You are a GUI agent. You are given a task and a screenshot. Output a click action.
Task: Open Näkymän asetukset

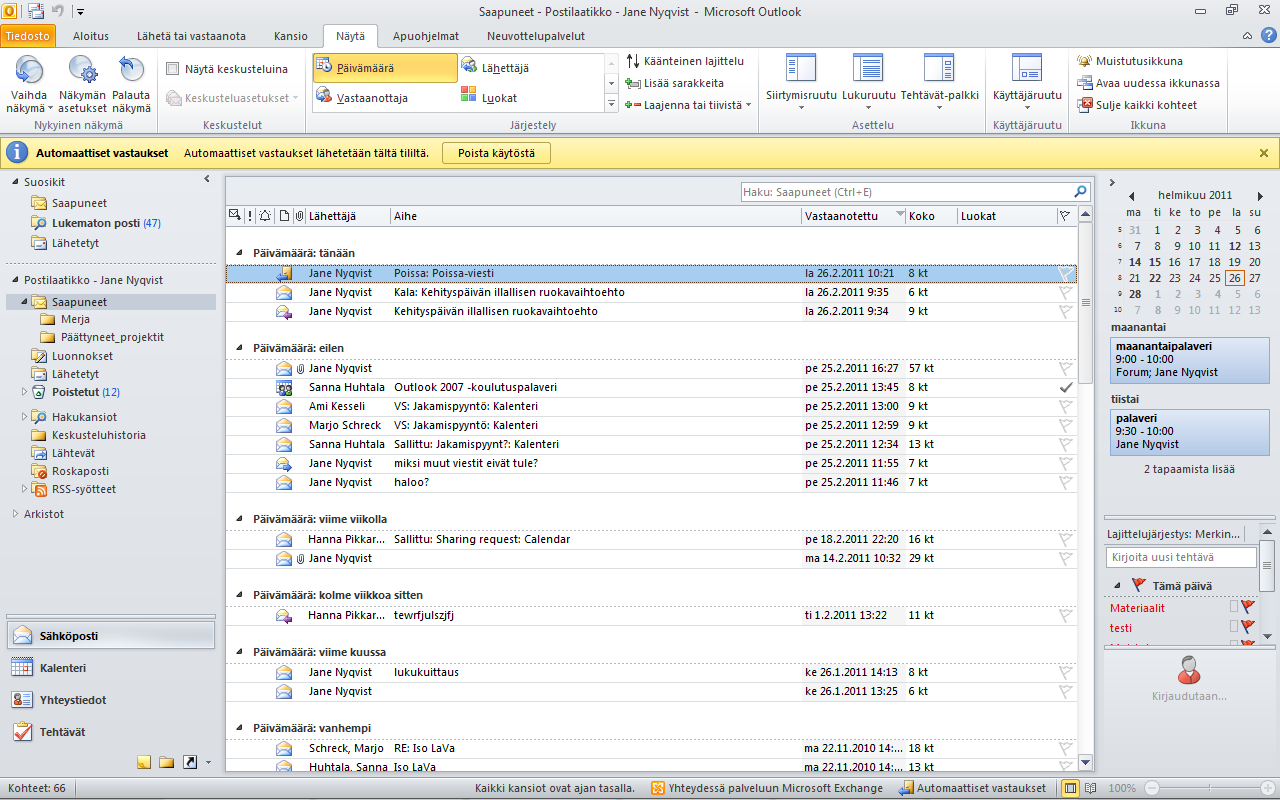(82, 84)
